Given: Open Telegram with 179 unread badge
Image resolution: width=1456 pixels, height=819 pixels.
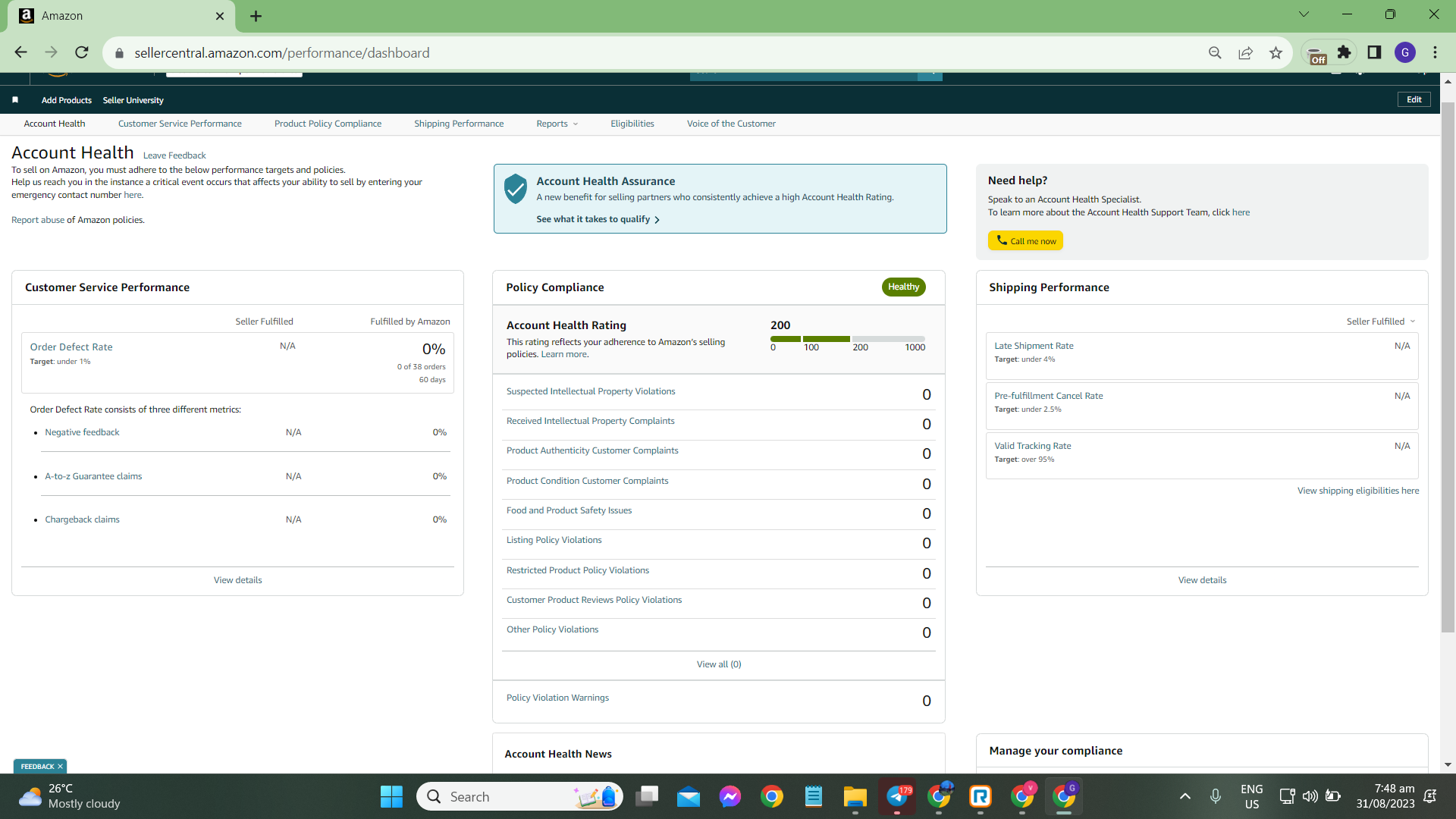Looking at the screenshot, I should [897, 796].
